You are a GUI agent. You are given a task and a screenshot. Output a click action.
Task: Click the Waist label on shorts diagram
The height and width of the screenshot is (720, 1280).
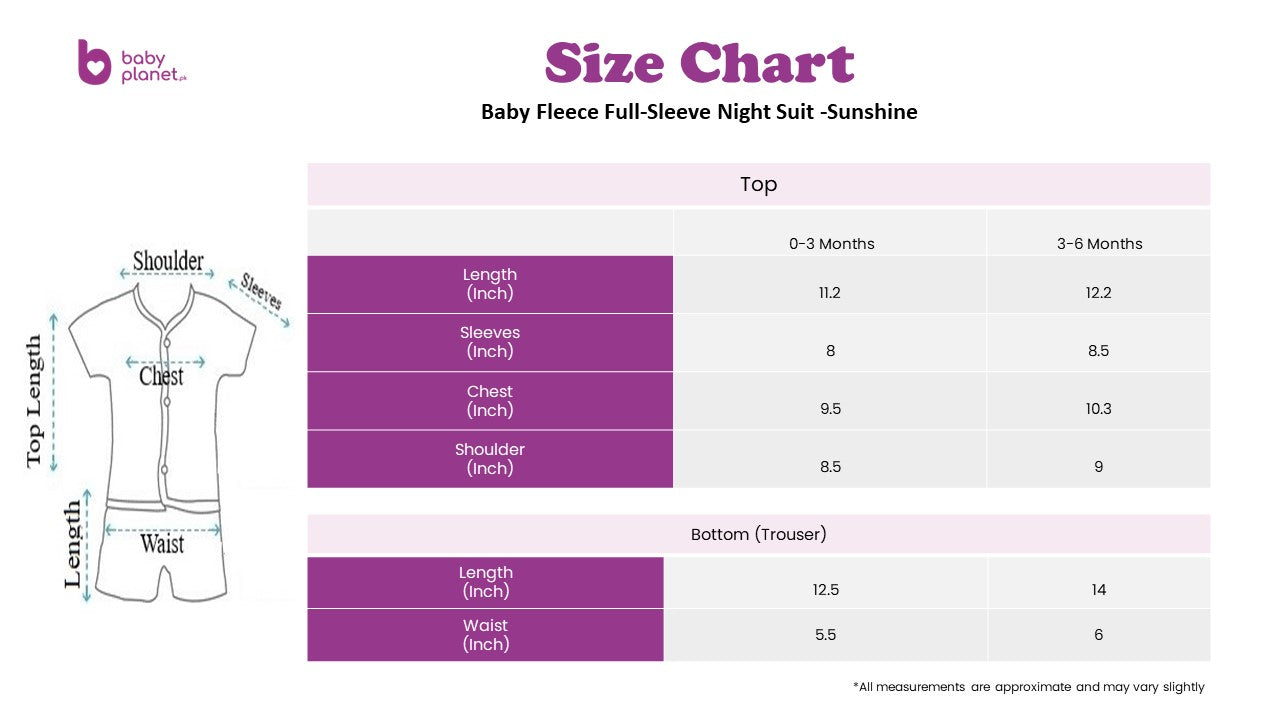(x=162, y=544)
